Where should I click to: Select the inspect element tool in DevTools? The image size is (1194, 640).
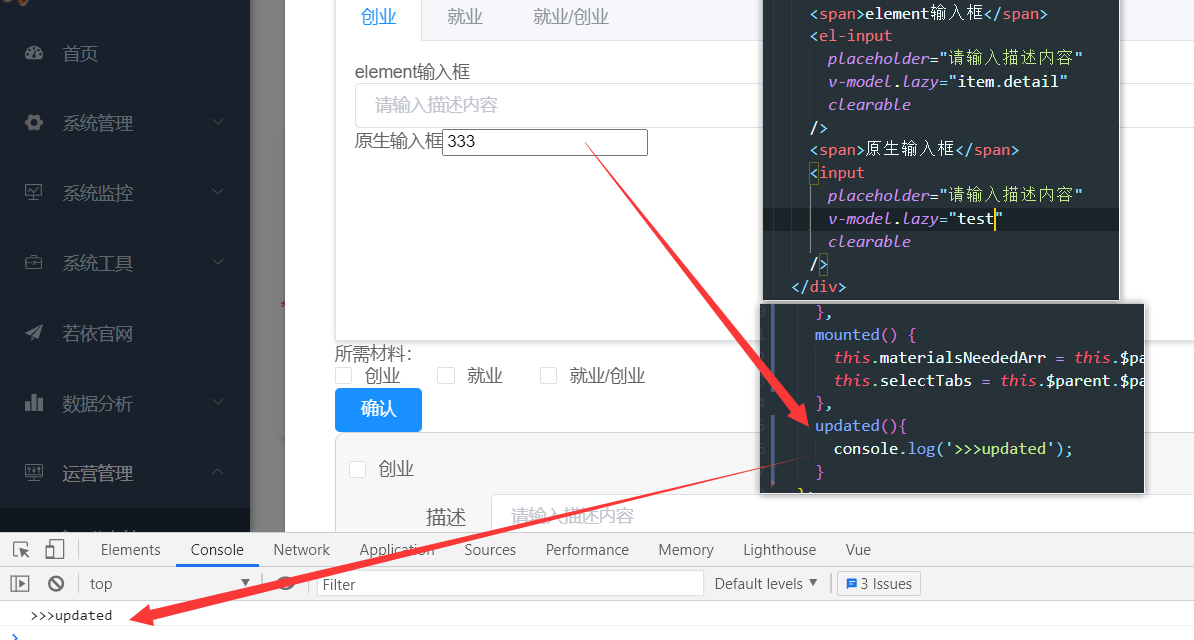[x=19, y=549]
